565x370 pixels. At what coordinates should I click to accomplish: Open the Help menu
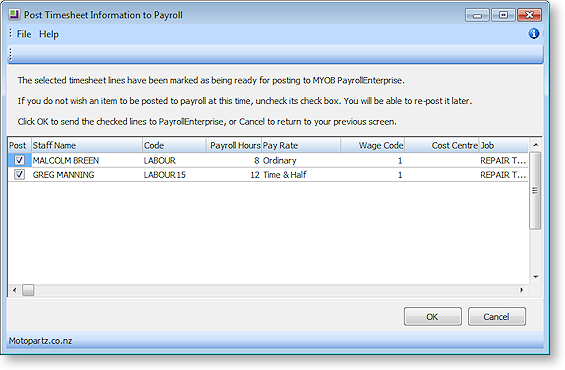click(49, 34)
